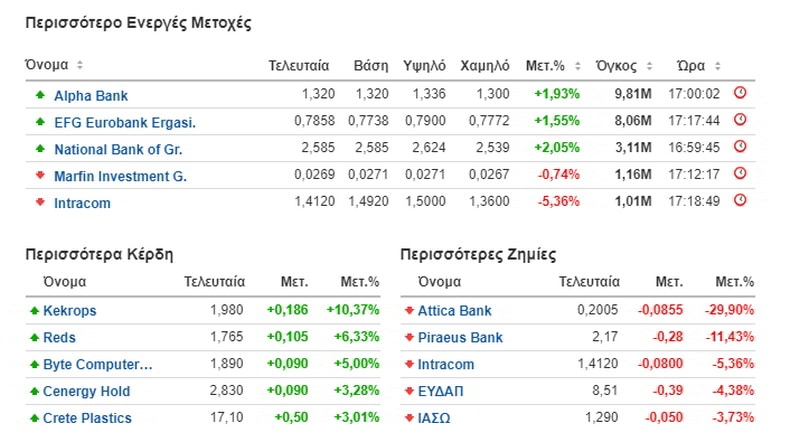The width and height of the screenshot is (800, 433).
Task: Click red down arrow beside Attica Bank
Action: 409,310
